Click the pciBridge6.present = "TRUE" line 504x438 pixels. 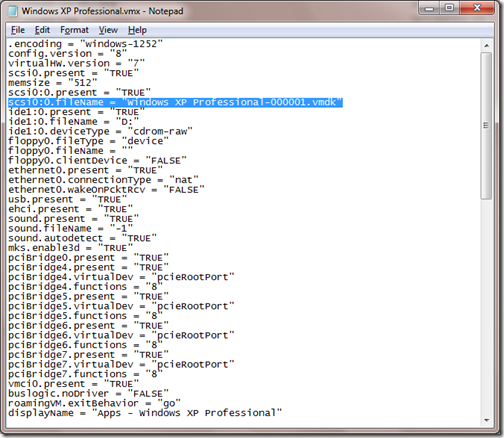[x=88, y=326]
